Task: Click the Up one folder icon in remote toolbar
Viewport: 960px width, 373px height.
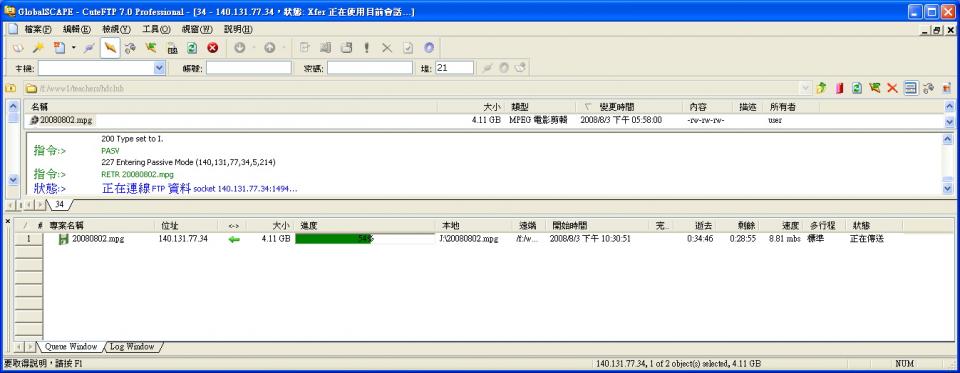Action: click(822, 88)
